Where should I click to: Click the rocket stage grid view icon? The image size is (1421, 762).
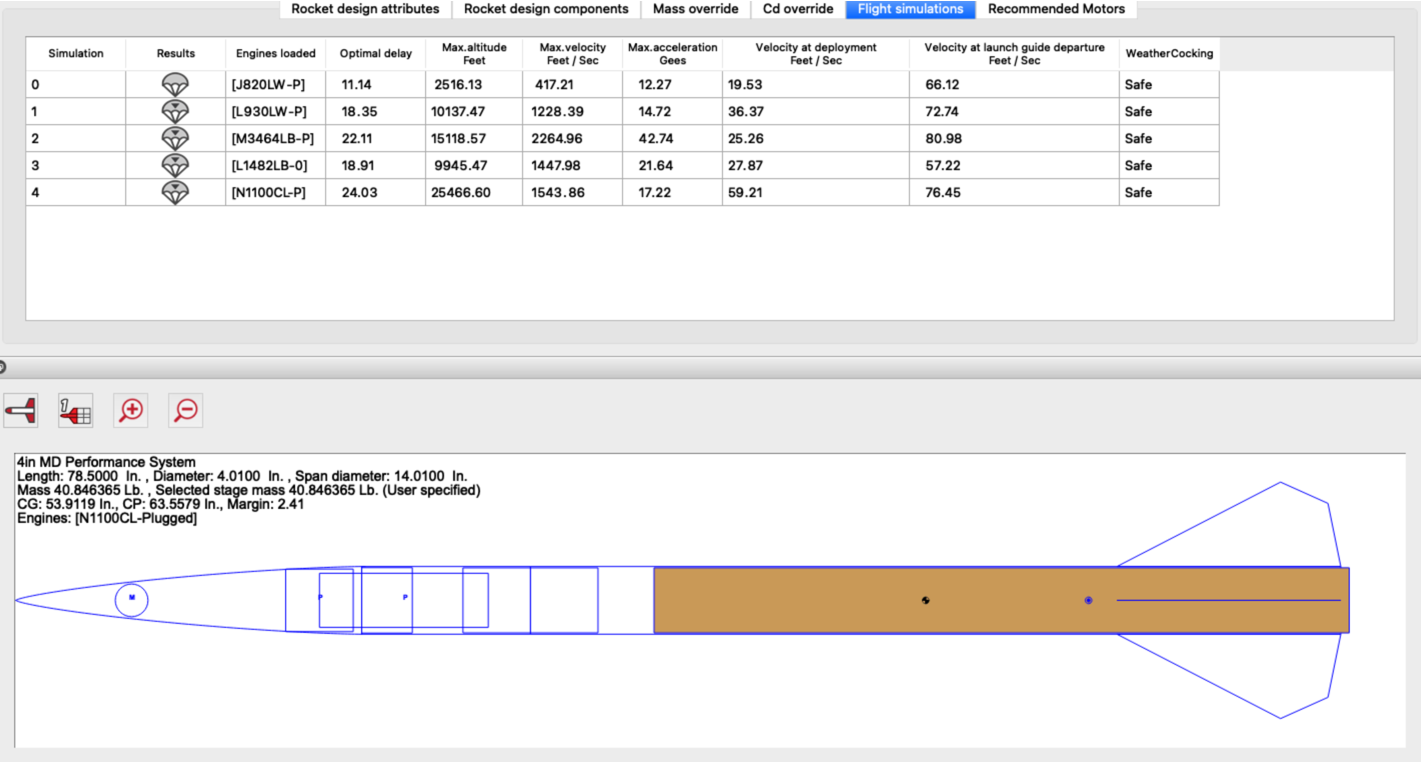pyautogui.click(x=76, y=410)
